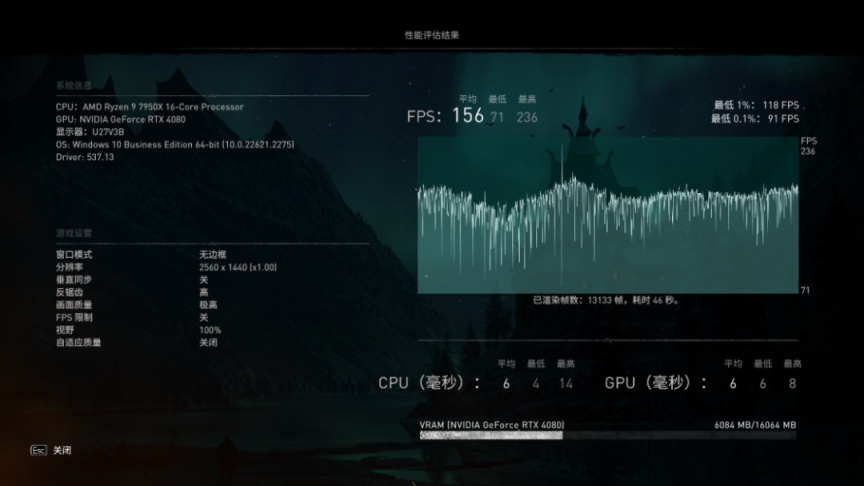Click the FPS 236 axis label on graph
This screenshot has width=864, height=486.
[808, 146]
